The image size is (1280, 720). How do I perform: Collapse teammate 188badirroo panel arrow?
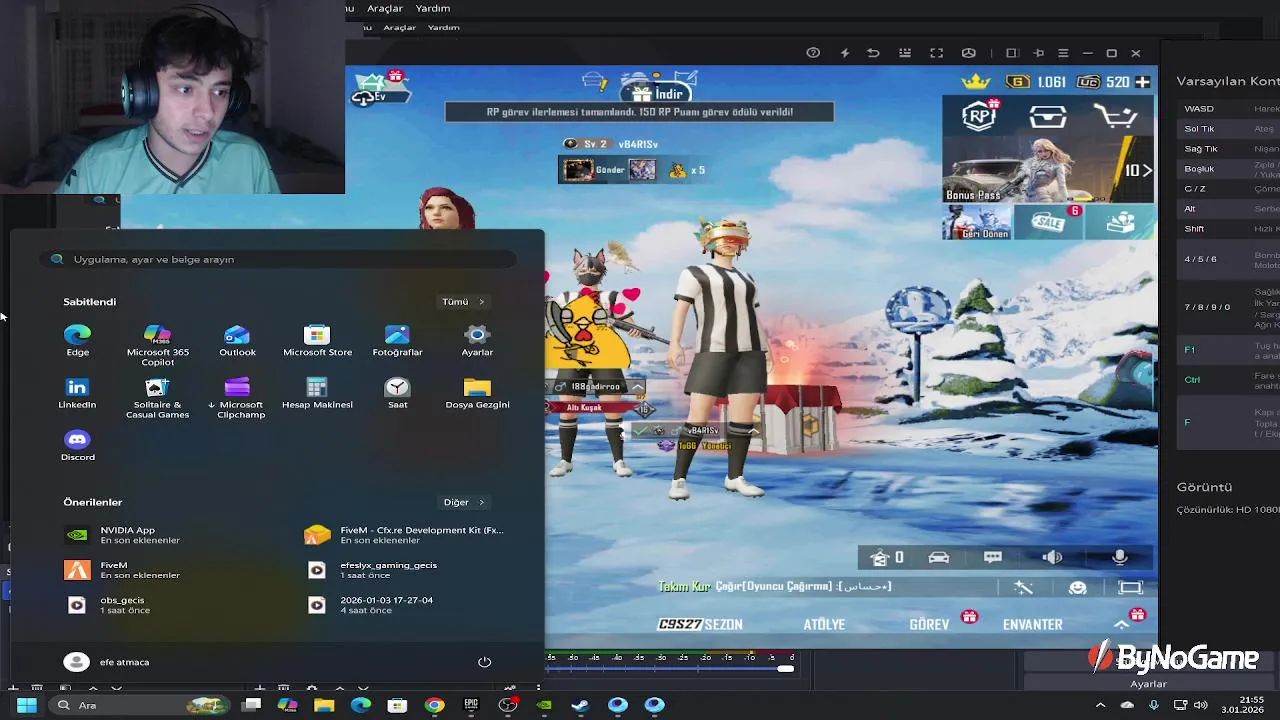click(x=637, y=386)
